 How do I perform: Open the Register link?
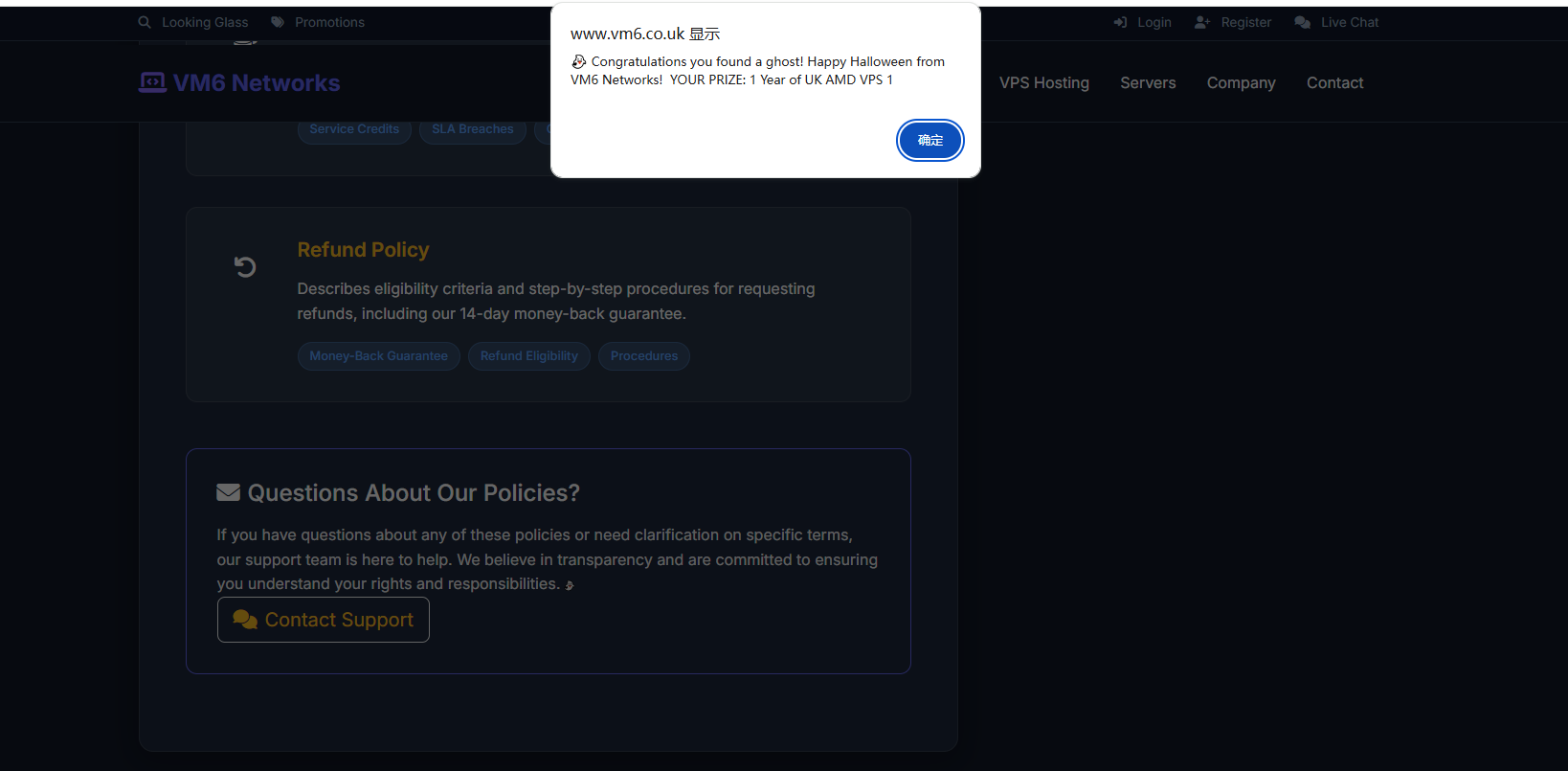click(1246, 22)
